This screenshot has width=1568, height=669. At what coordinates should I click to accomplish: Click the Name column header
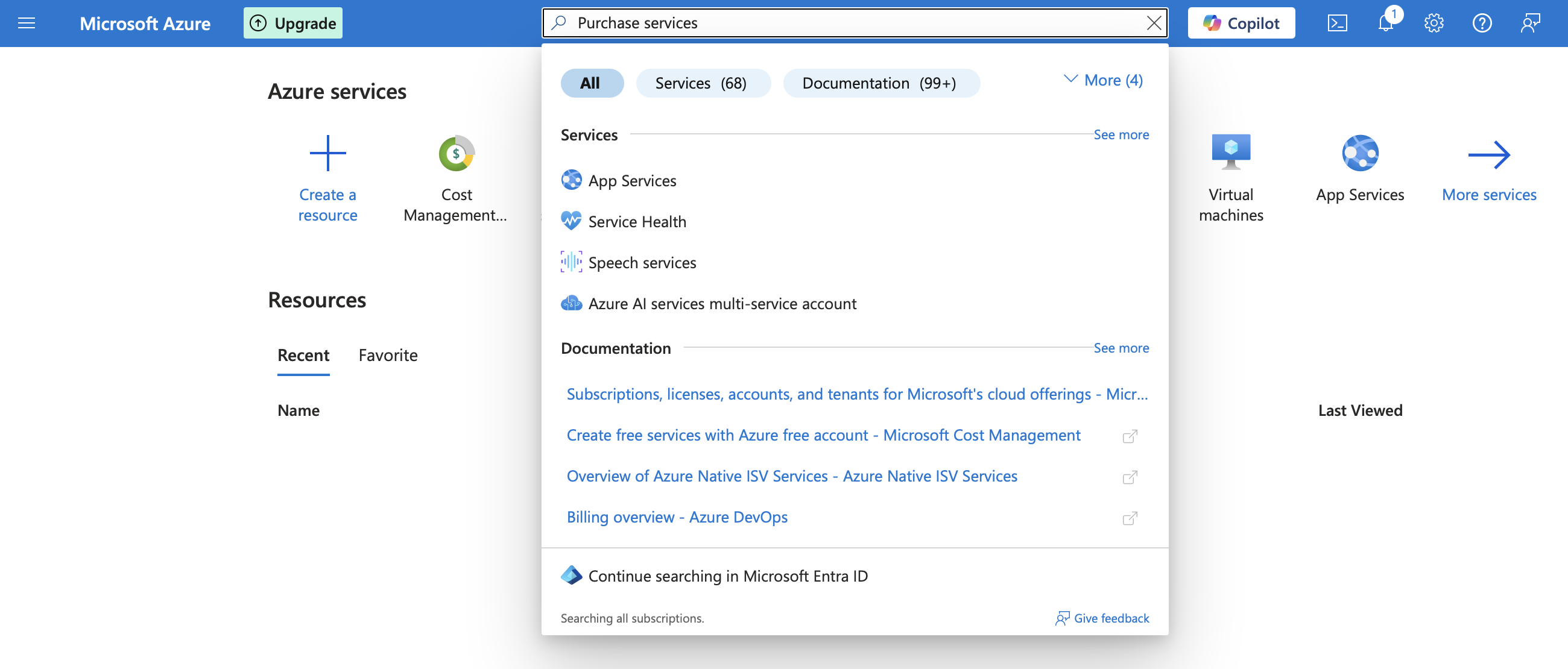pos(299,410)
